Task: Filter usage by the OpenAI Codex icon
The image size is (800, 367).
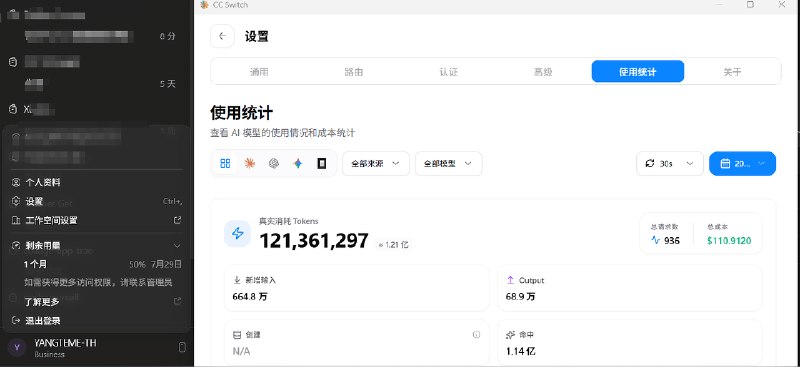Action: [x=274, y=163]
